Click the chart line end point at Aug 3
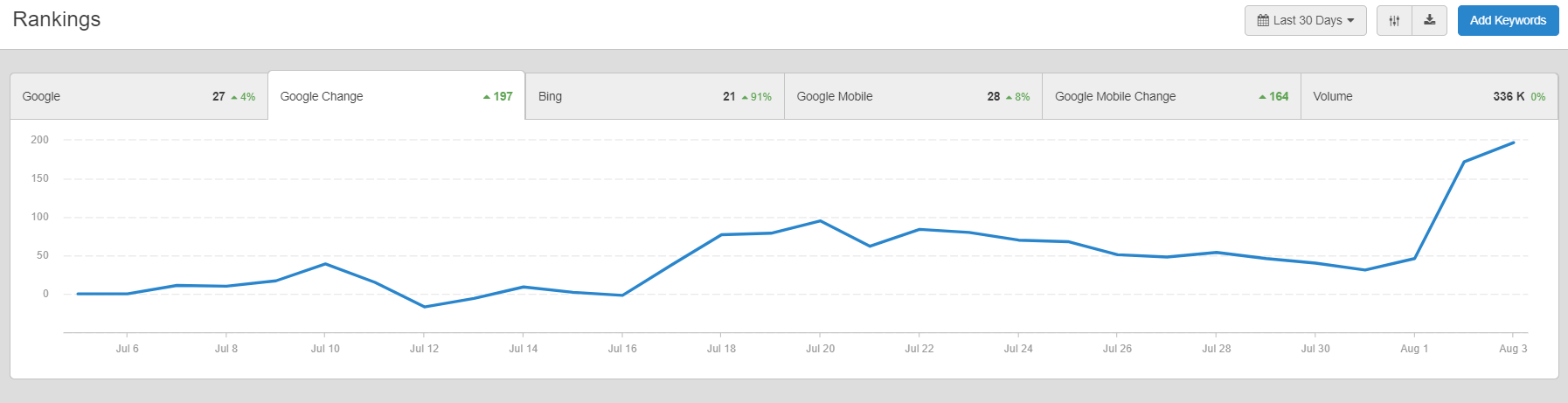1568x403 pixels. tap(1513, 142)
